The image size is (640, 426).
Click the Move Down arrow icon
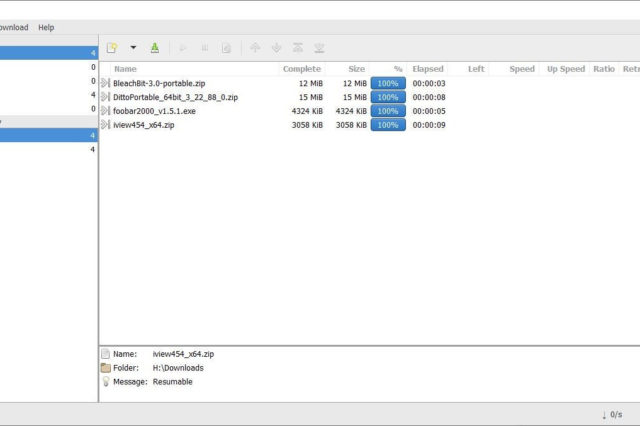(x=276, y=48)
